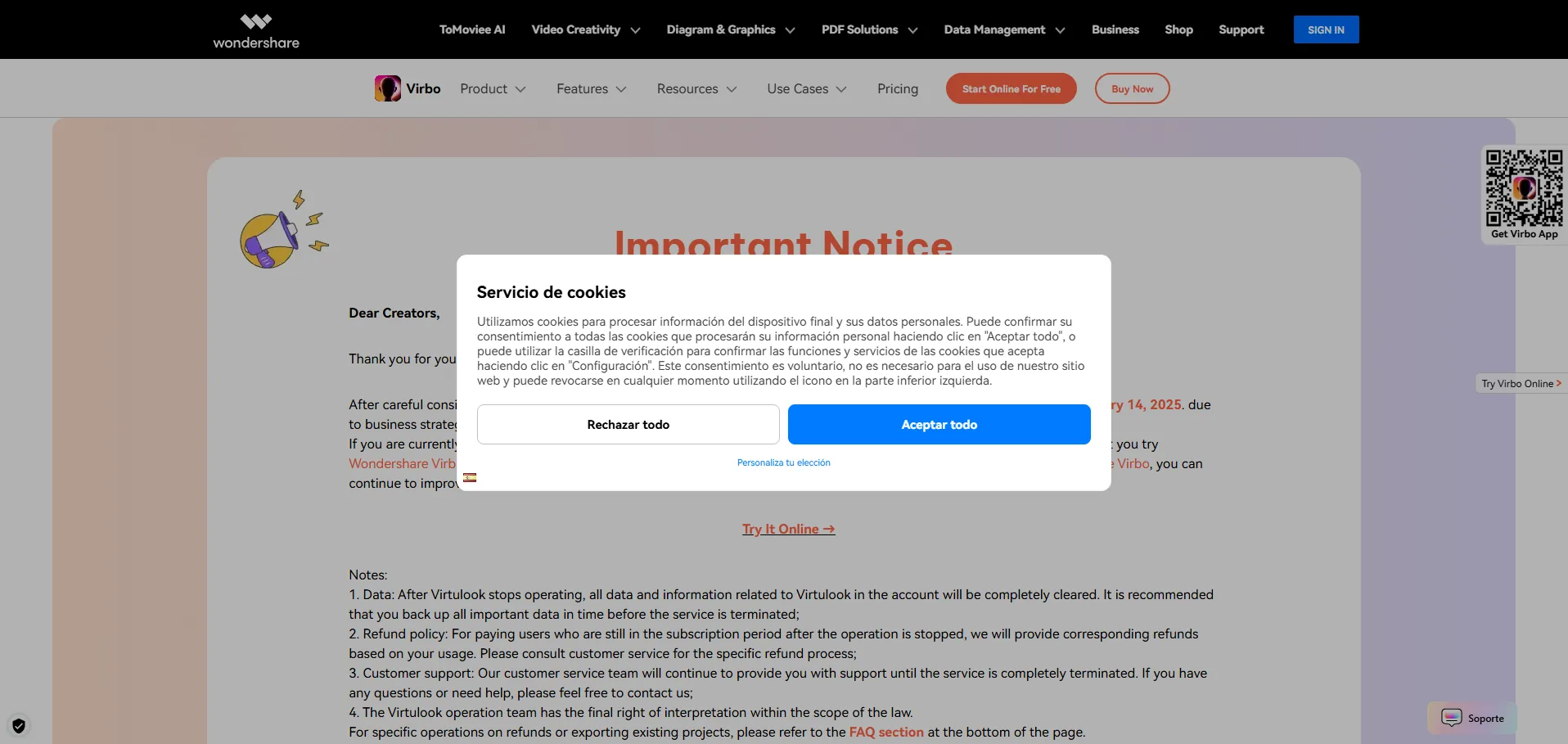Go to ToMoviee AI

coord(472,29)
